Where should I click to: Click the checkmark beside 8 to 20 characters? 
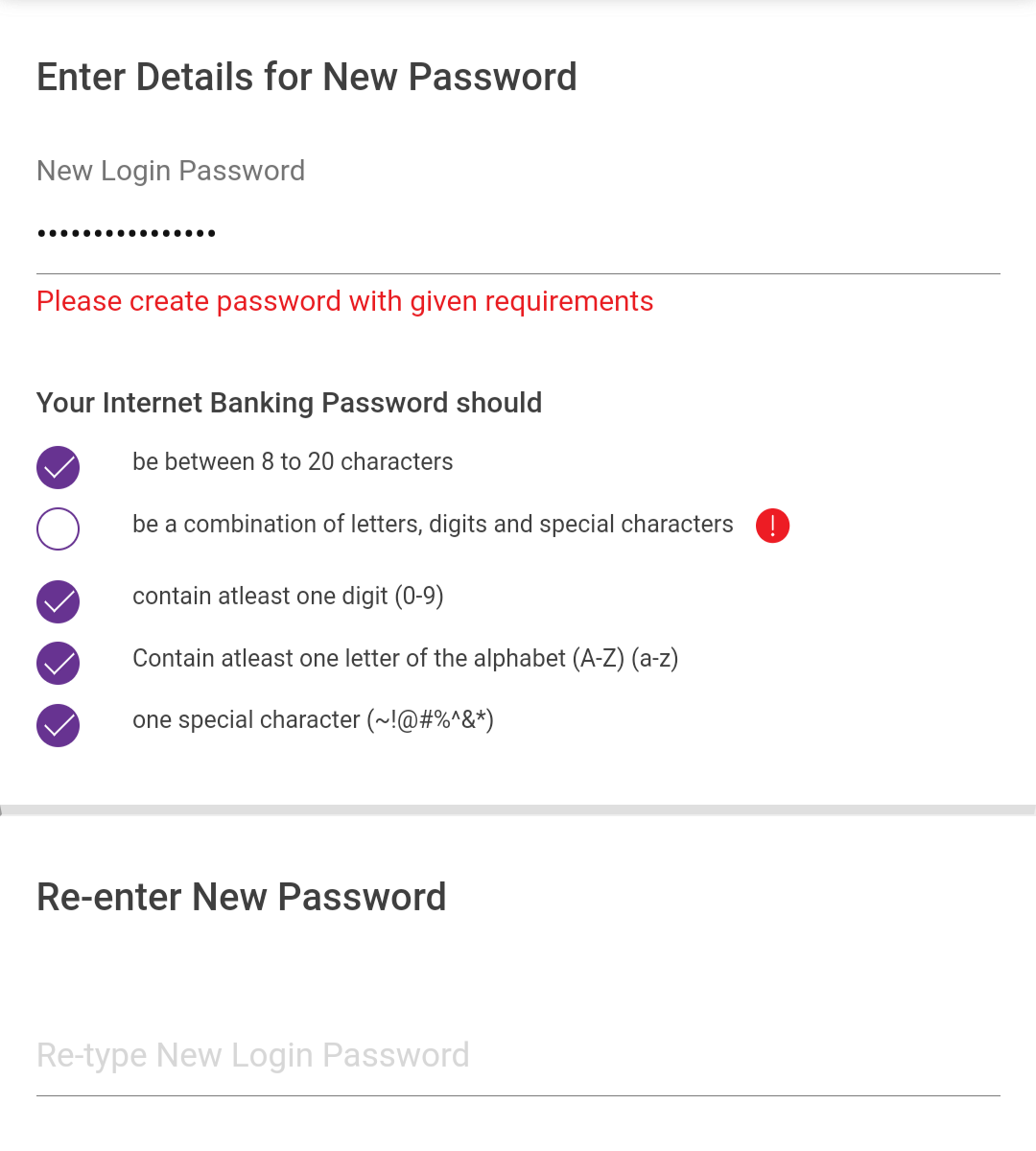[58, 468]
